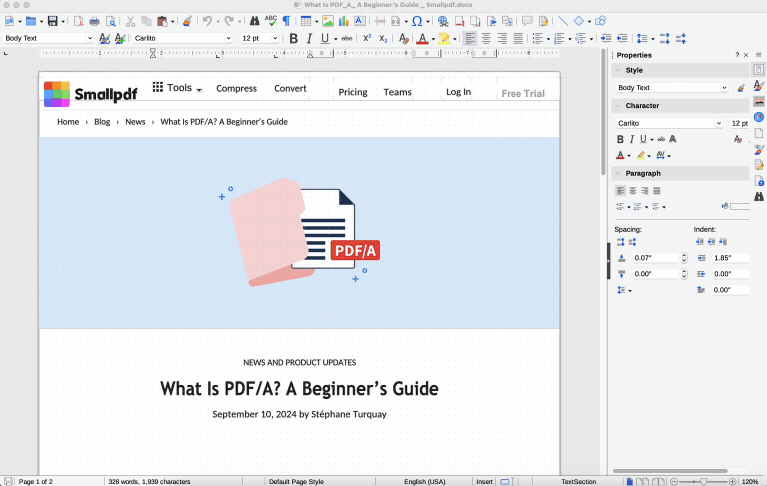Click Increase Paragraph Spacing in toolbar
Viewport: 767px width, 486px height.
tap(664, 38)
